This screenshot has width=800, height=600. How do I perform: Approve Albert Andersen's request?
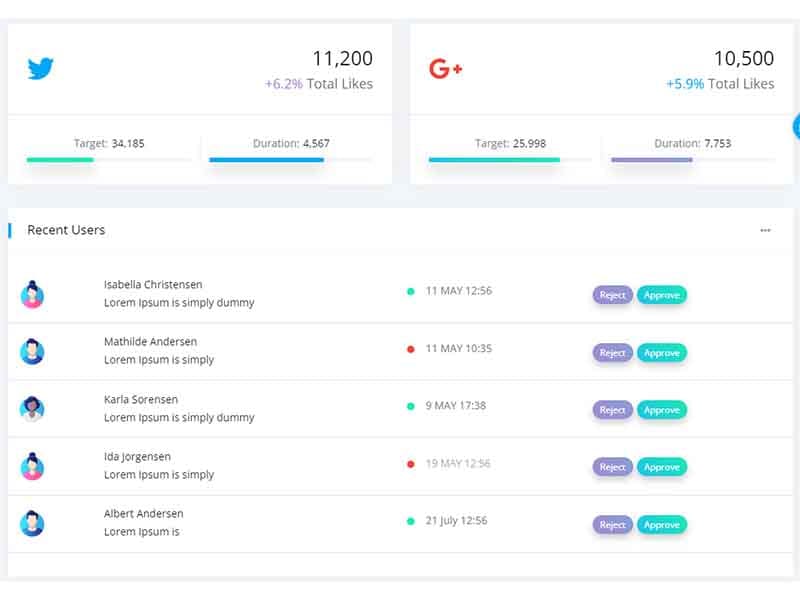[x=662, y=524]
